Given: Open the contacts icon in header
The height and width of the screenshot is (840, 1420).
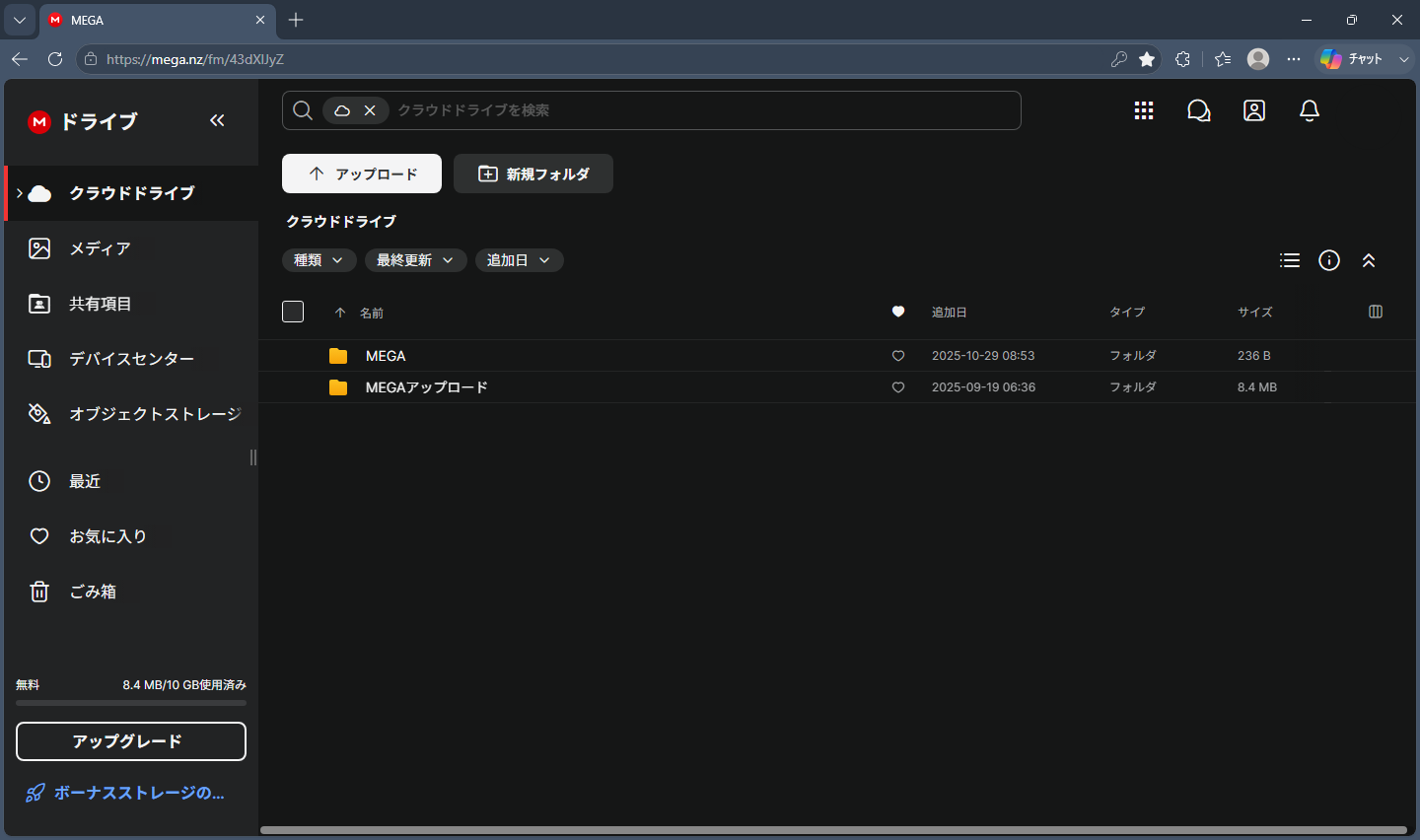Looking at the screenshot, I should 1254,110.
